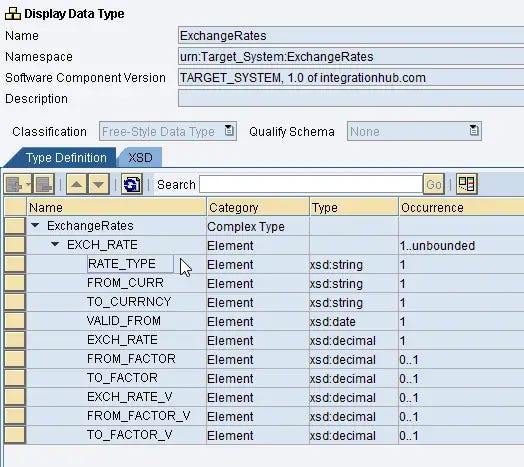Select the row marker for TO_FACTOR_V

click(15, 435)
